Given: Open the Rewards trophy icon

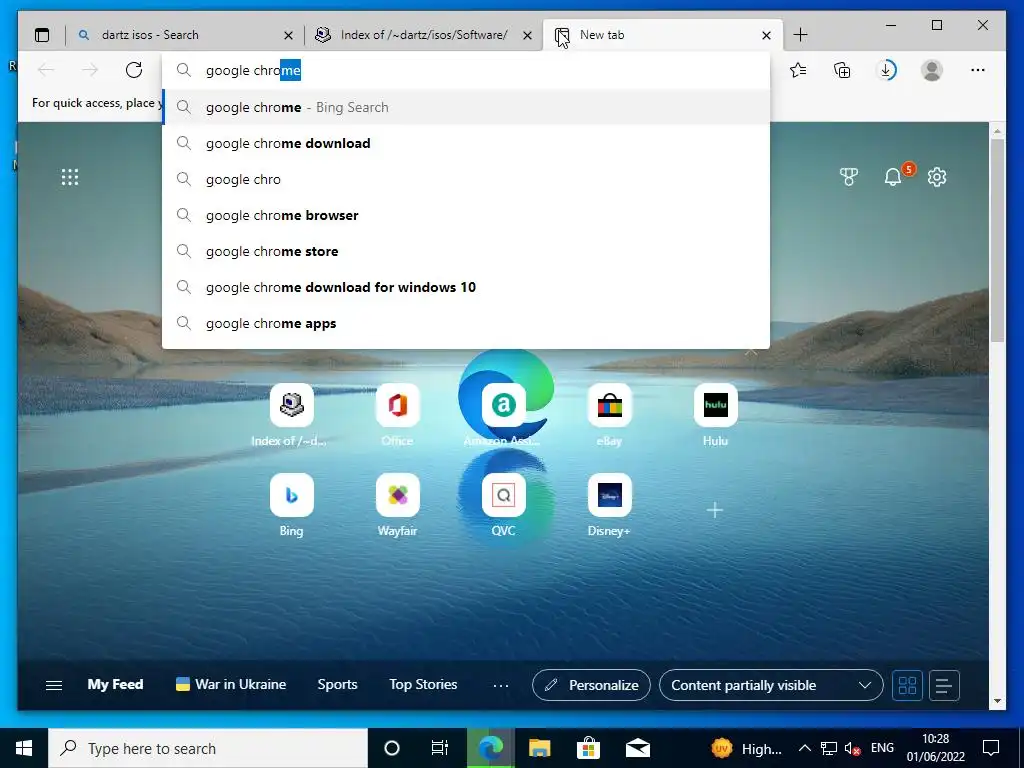Looking at the screenshot, I should (848, 177).
